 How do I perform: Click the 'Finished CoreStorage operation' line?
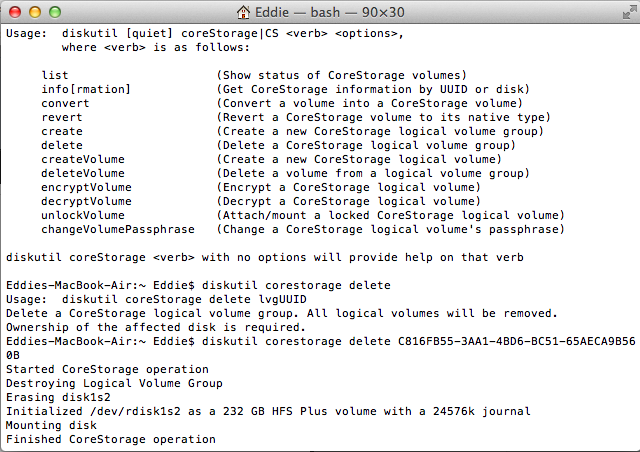pos(111,439)
